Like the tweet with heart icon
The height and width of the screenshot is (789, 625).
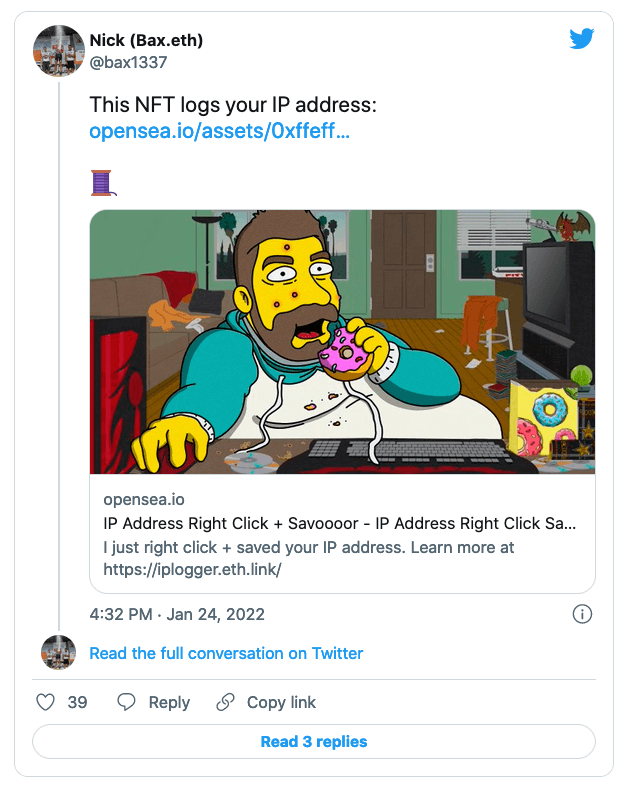point(45,702)
